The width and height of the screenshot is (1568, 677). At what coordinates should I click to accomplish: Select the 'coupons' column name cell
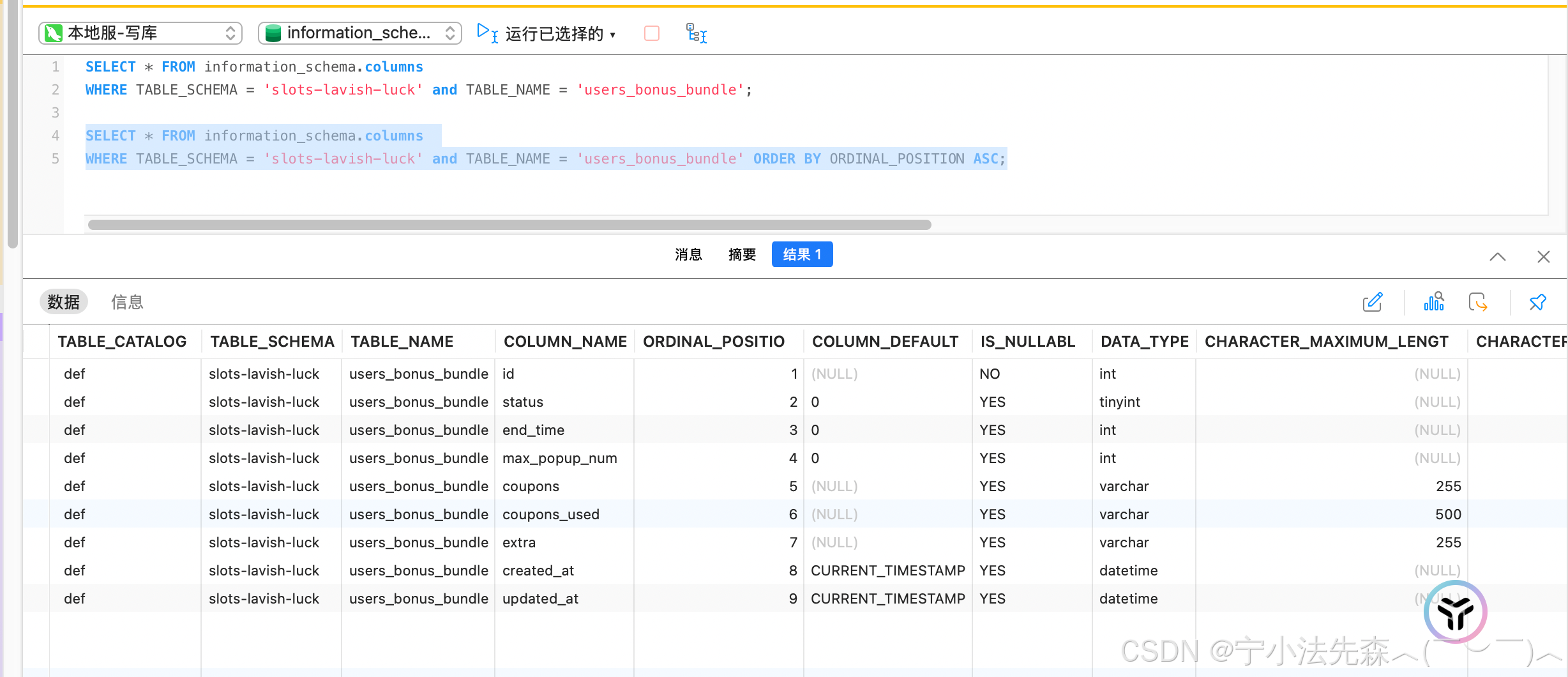tap(564, 486)
